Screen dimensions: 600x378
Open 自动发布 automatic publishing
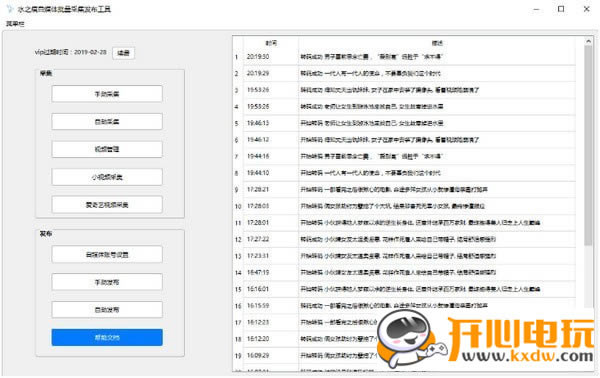point(107,310)
